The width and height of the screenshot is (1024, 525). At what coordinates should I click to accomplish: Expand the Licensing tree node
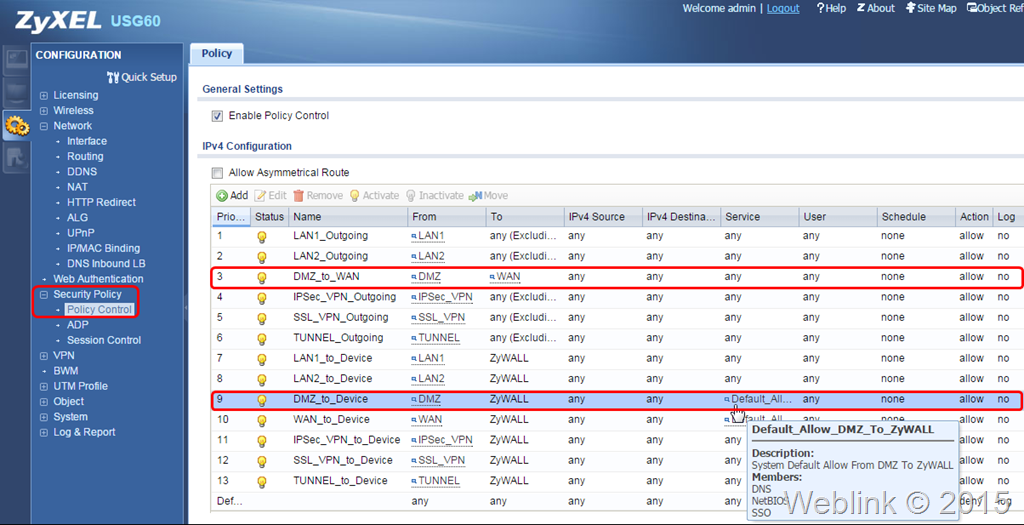point(44,95)
